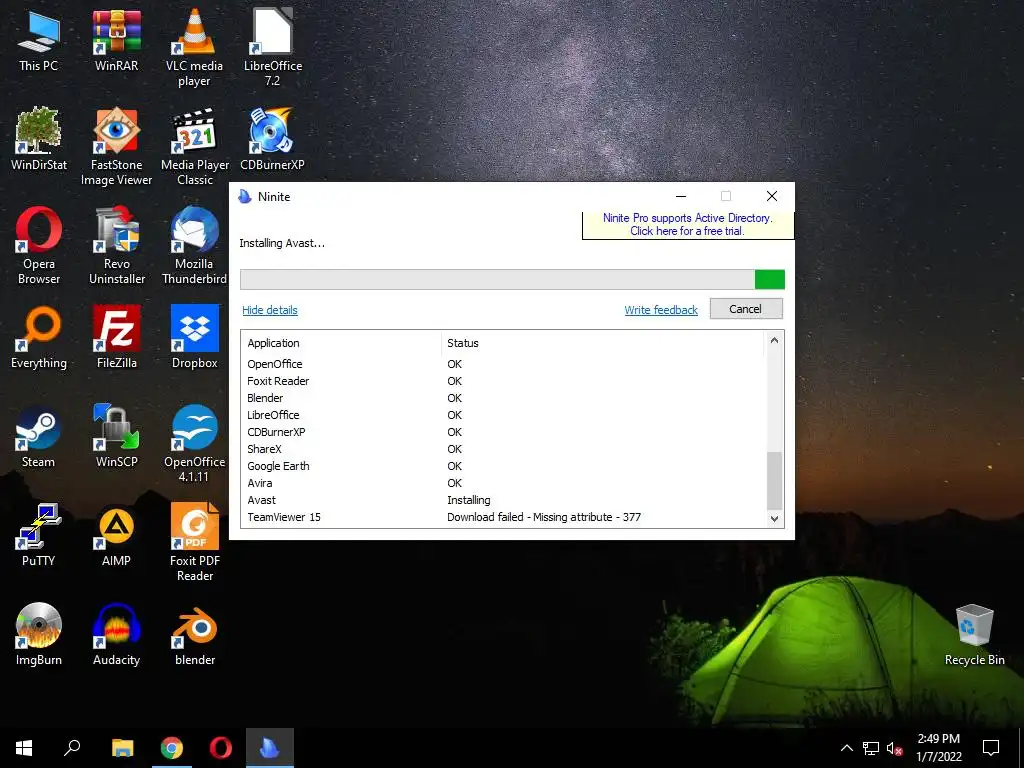Select the Everything search shortcut

click(39, 338)
